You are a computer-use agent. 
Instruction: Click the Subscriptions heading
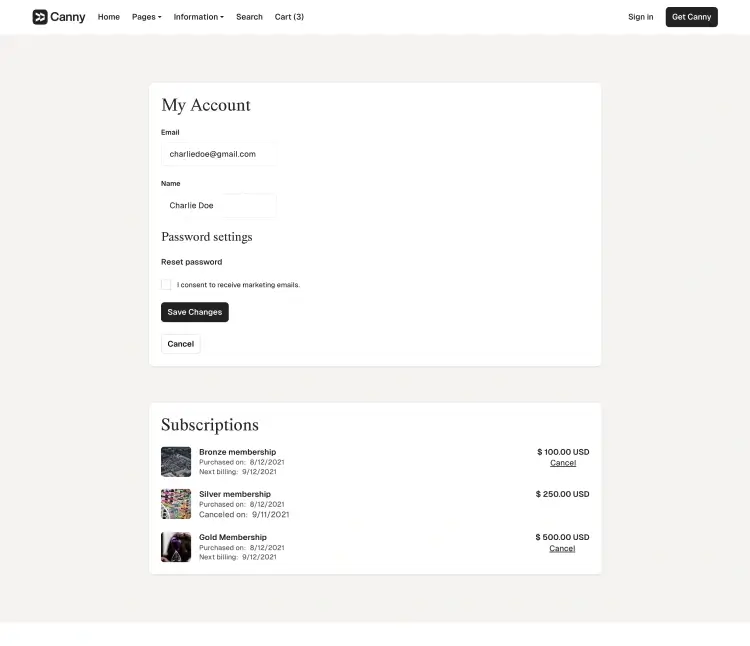[210, 425]
